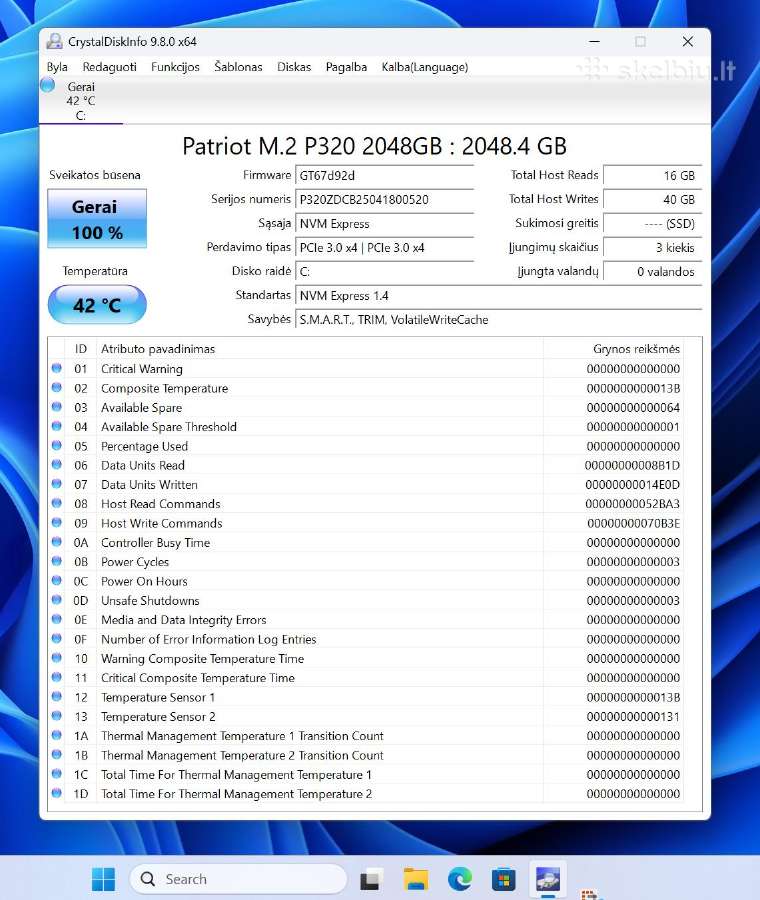Click the CrystalDiskInfo taskbar icon

548,879
